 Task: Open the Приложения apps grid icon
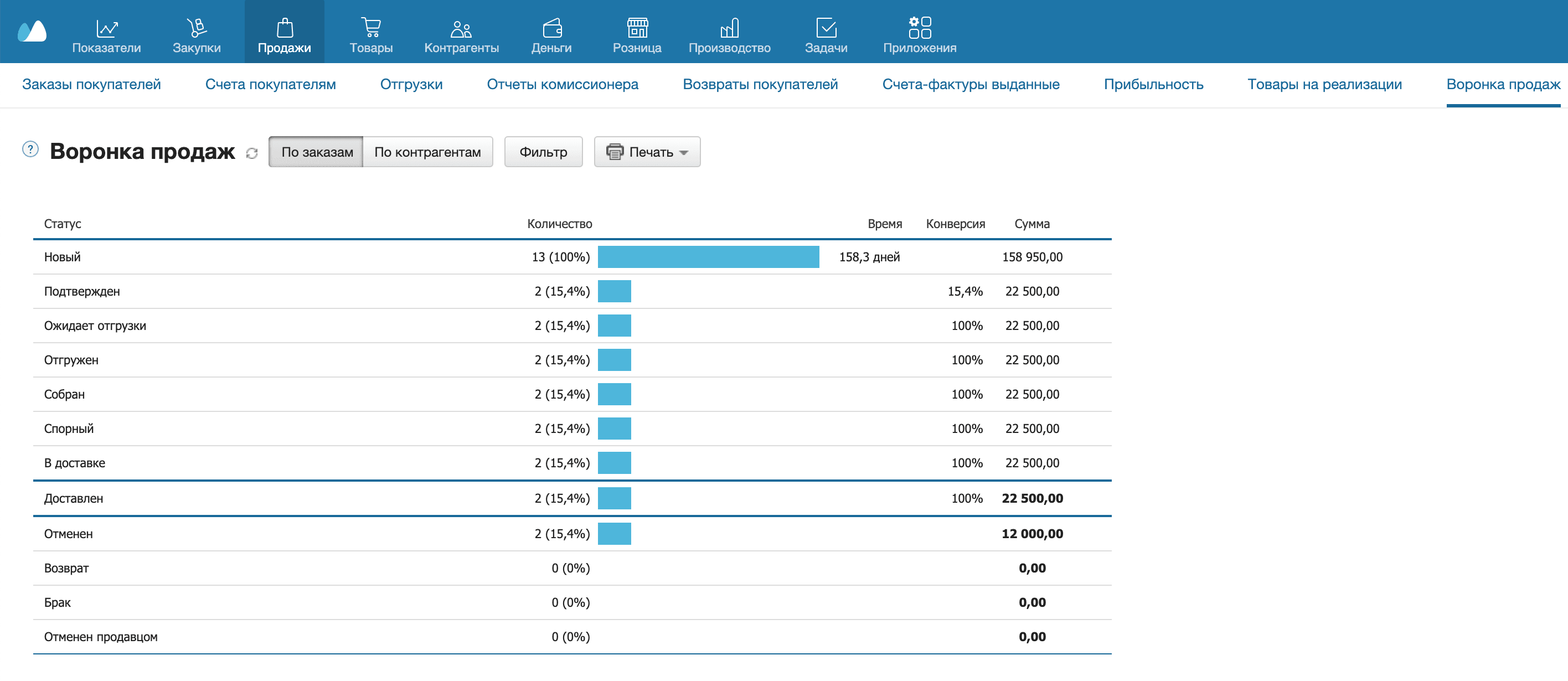[919, 28]
